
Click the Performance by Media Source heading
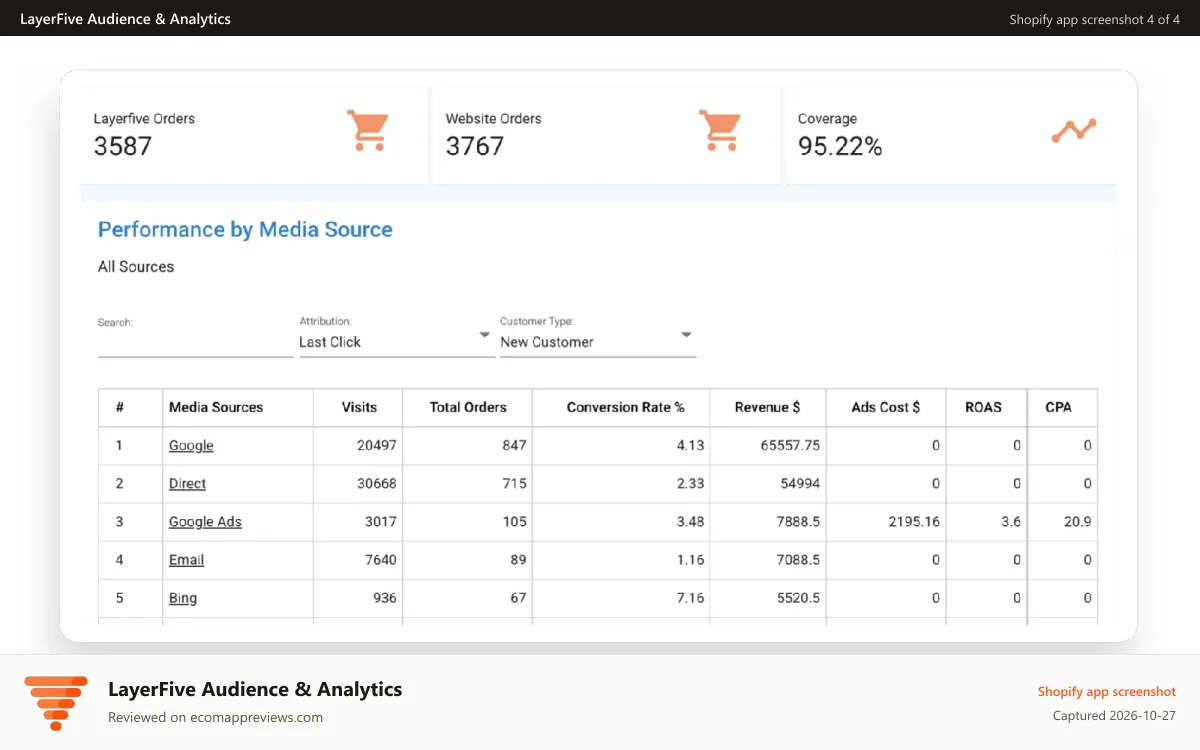(245, 230)
